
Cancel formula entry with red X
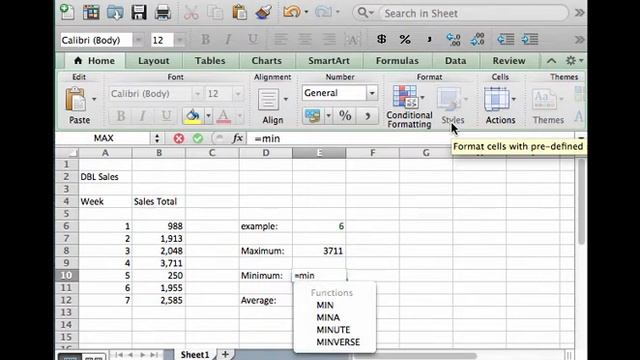178,138
